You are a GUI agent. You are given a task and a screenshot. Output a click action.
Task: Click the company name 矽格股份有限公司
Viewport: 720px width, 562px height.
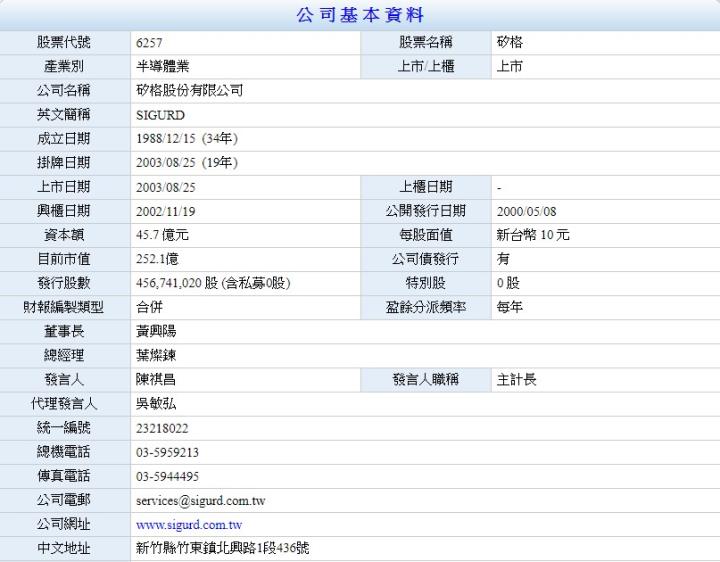[x=189, y=91]
